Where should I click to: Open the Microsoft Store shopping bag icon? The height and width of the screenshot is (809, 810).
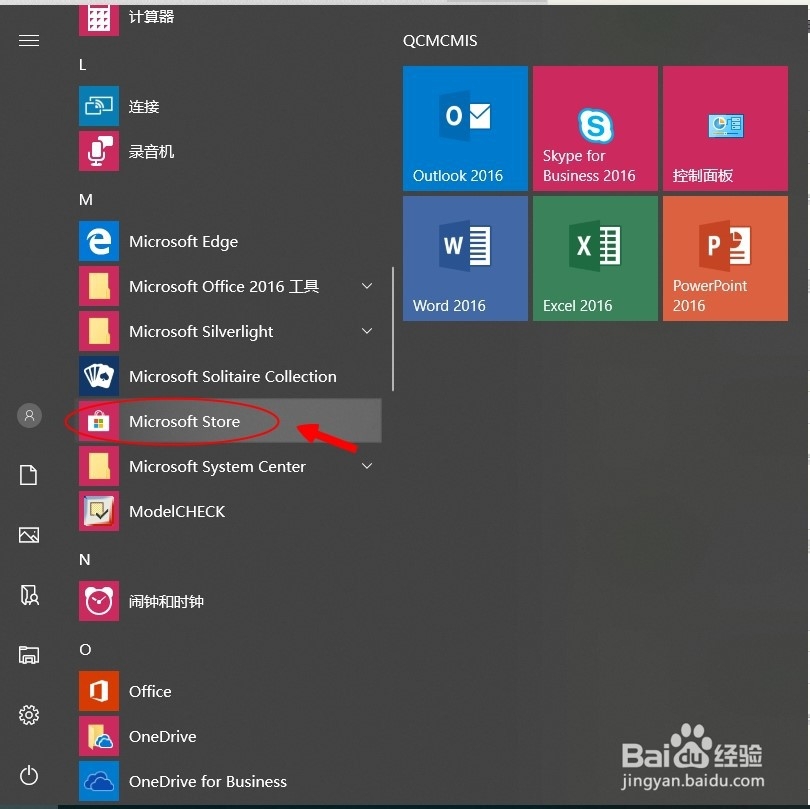[99, 421]
